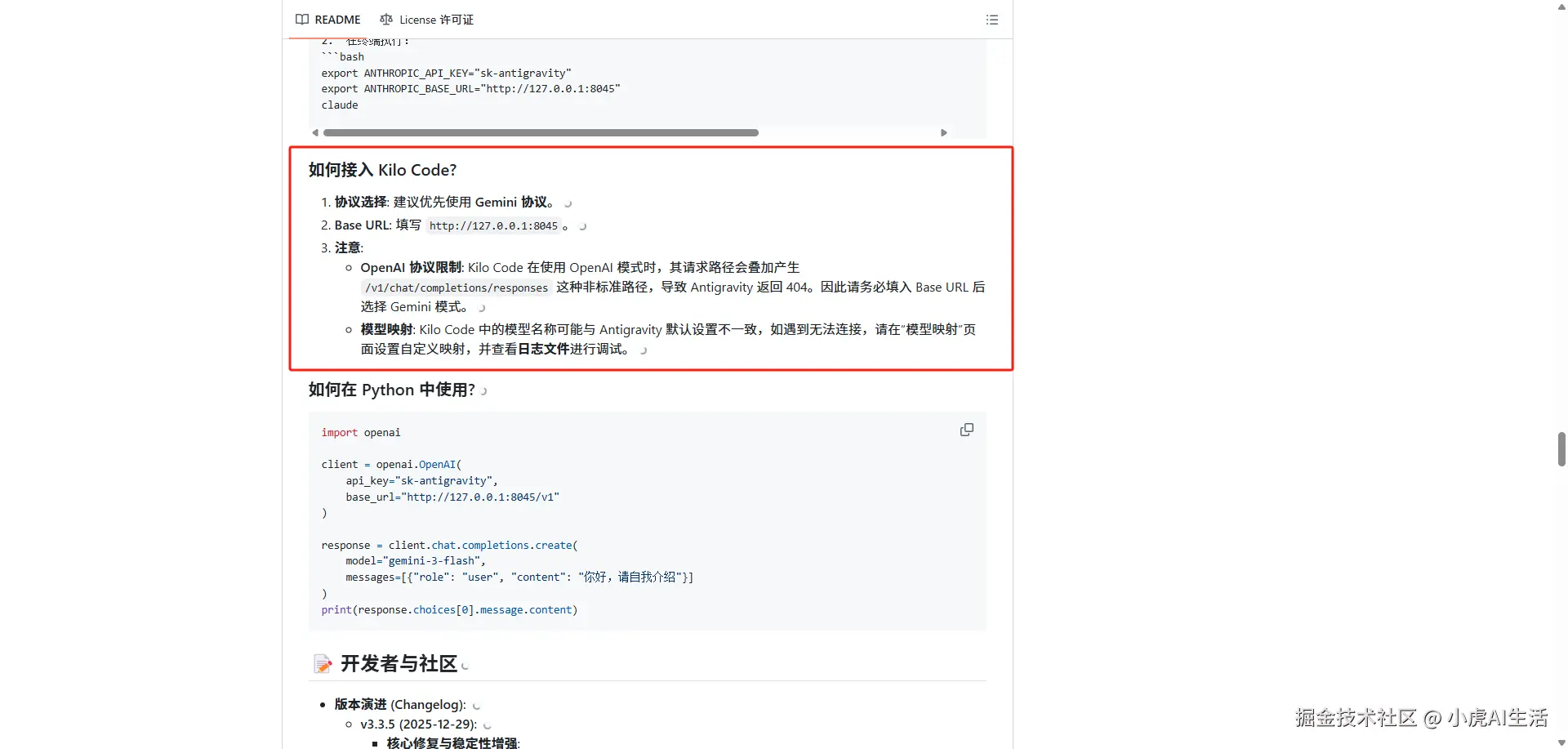Click the base_url line in Python code
This screenshot has width=1568, height=749.
coord(452,497)
